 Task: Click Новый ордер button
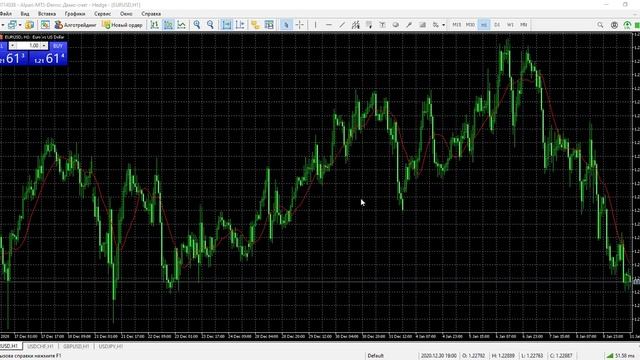click(x=122, y=25)
